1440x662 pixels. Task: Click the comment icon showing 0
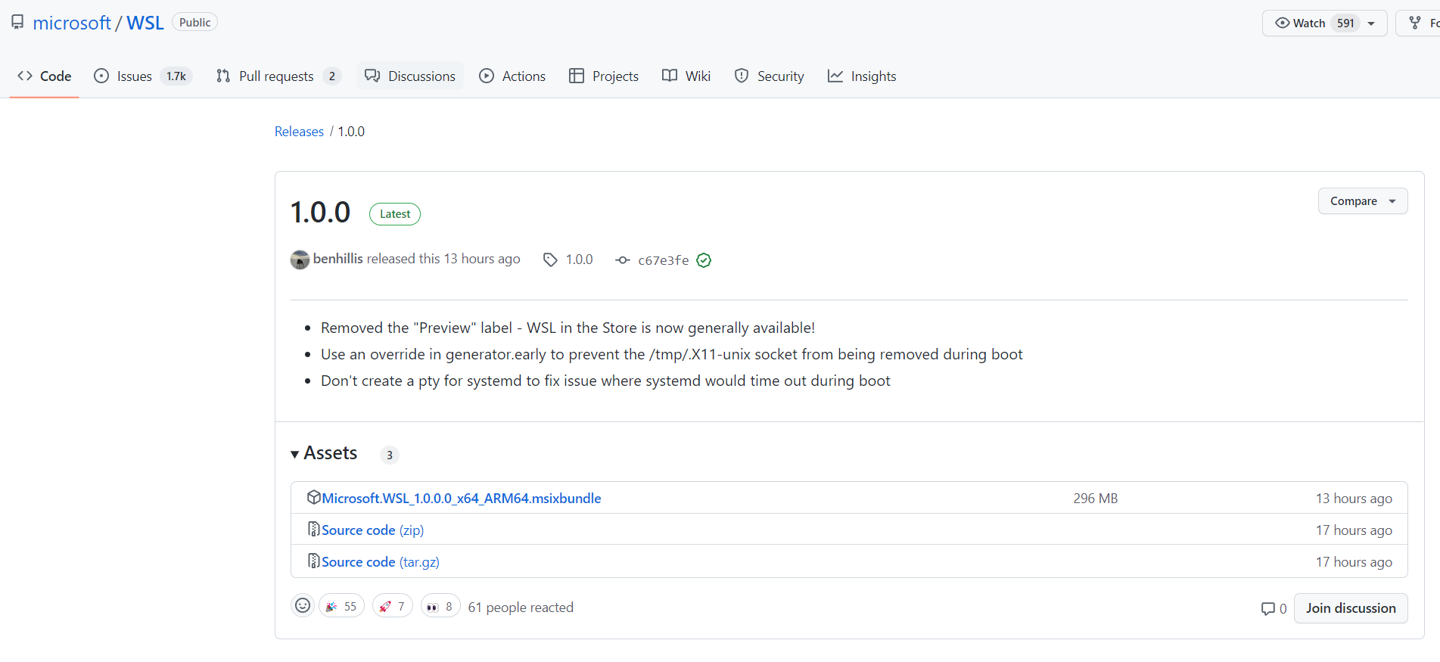tap(1274, 608)
